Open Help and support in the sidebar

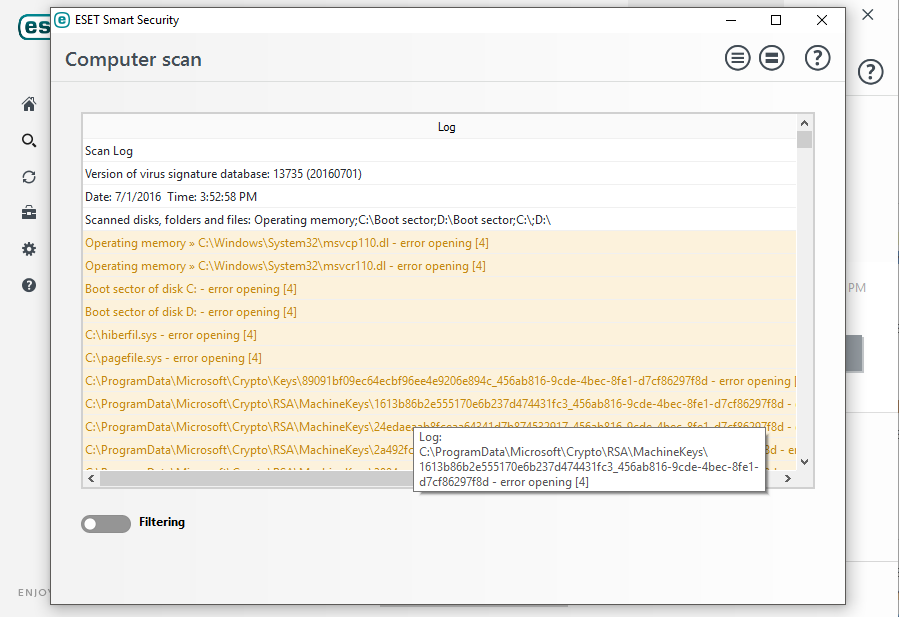pyautogui.click(x=29, y=285)
